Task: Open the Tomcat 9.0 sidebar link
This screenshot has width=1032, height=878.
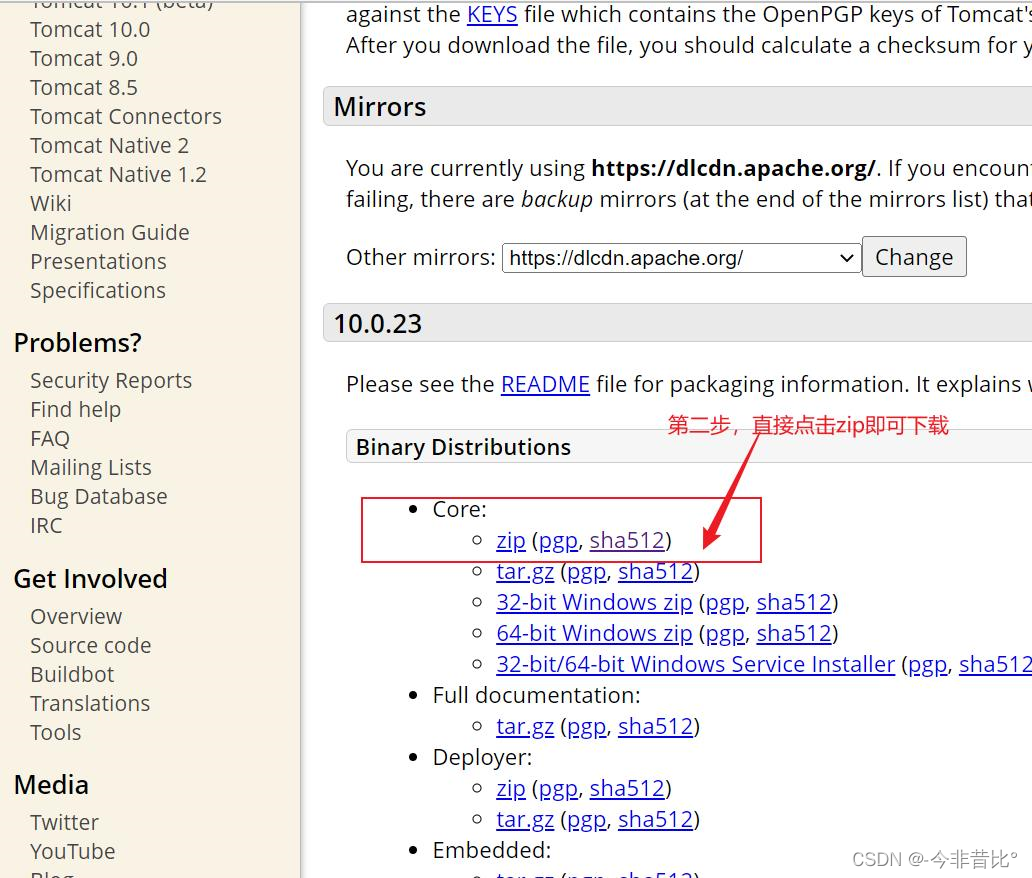Action: point(84,59)
